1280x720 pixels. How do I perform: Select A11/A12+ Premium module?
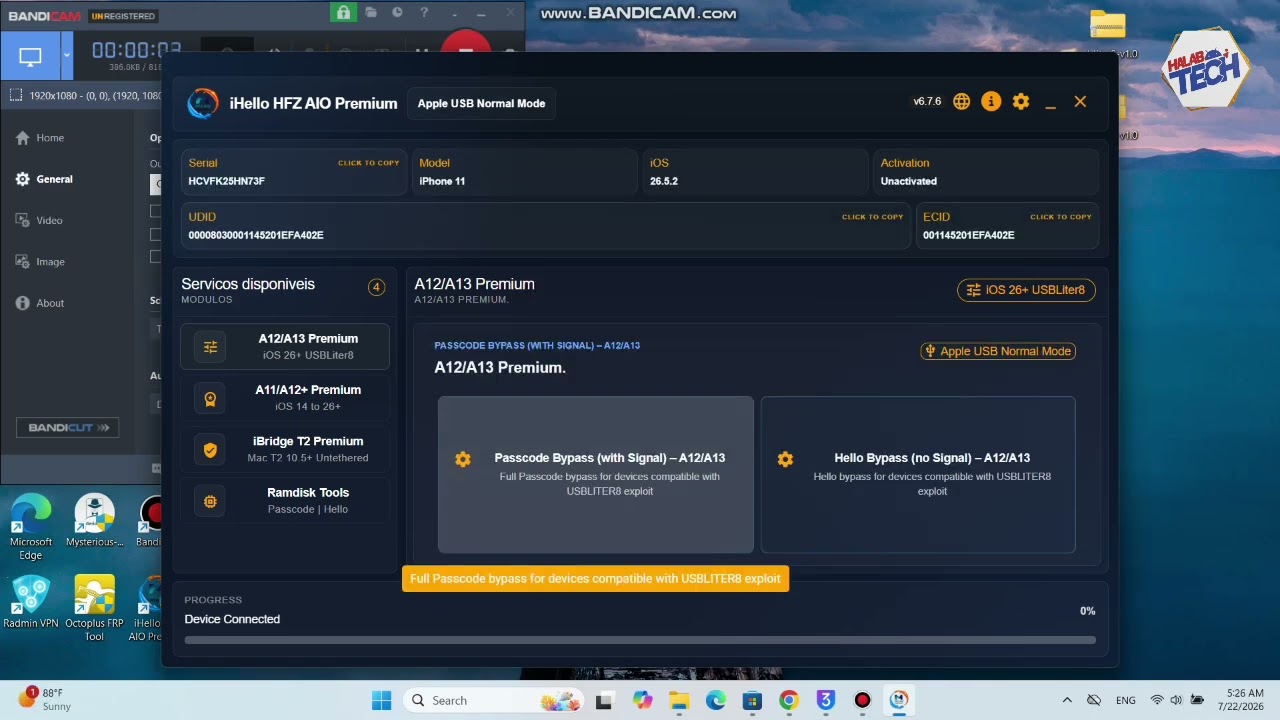[285, 398]
